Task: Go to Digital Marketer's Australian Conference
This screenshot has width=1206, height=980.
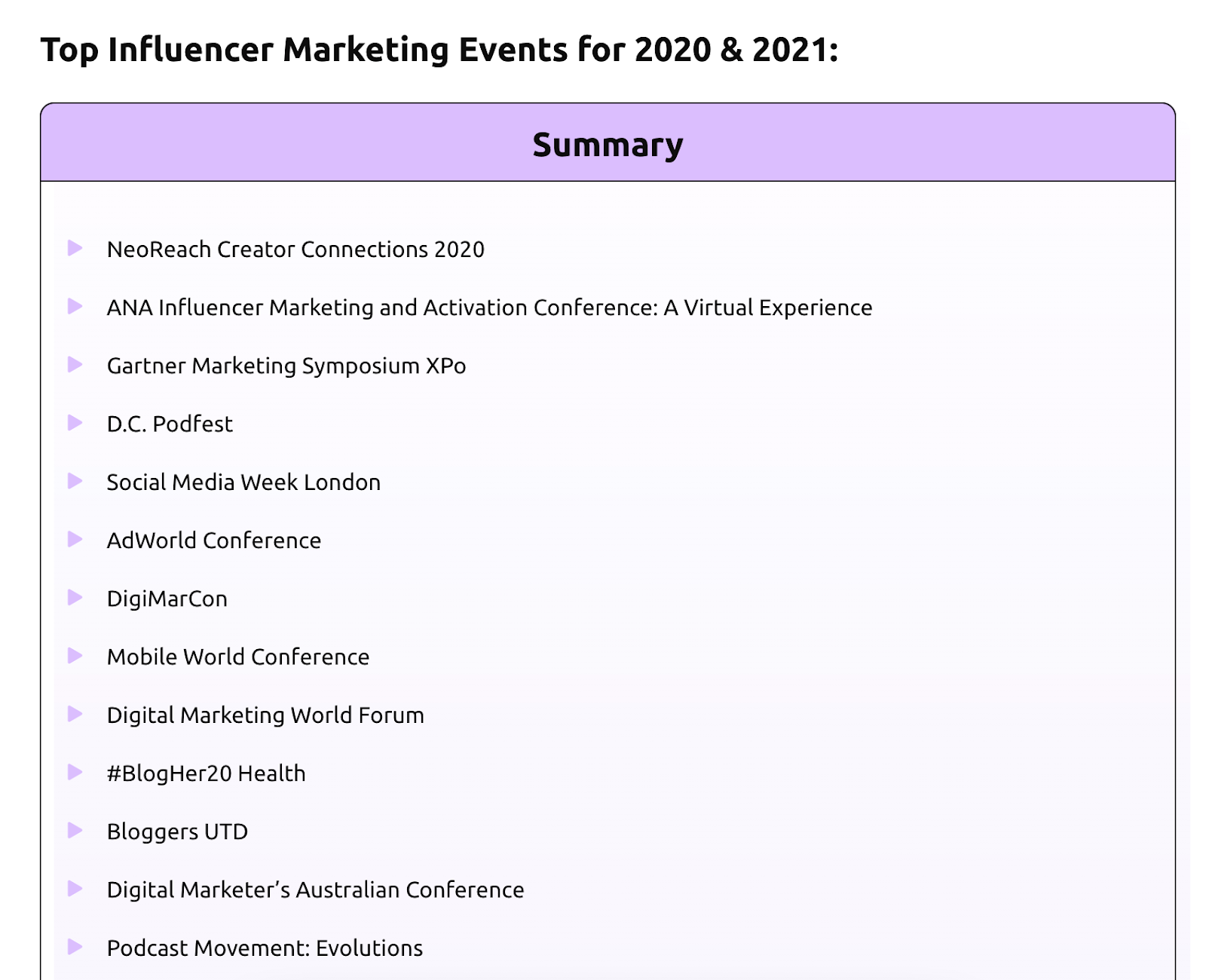Action: tap(315, 890)
